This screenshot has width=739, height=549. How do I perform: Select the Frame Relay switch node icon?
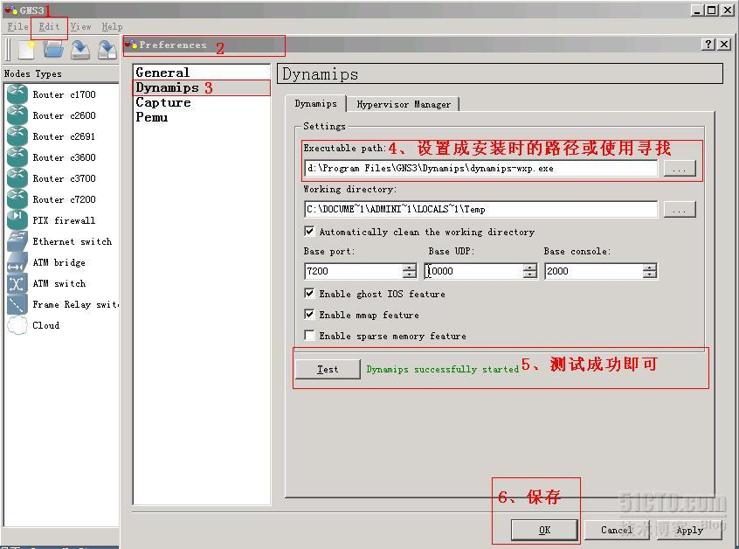17,304
